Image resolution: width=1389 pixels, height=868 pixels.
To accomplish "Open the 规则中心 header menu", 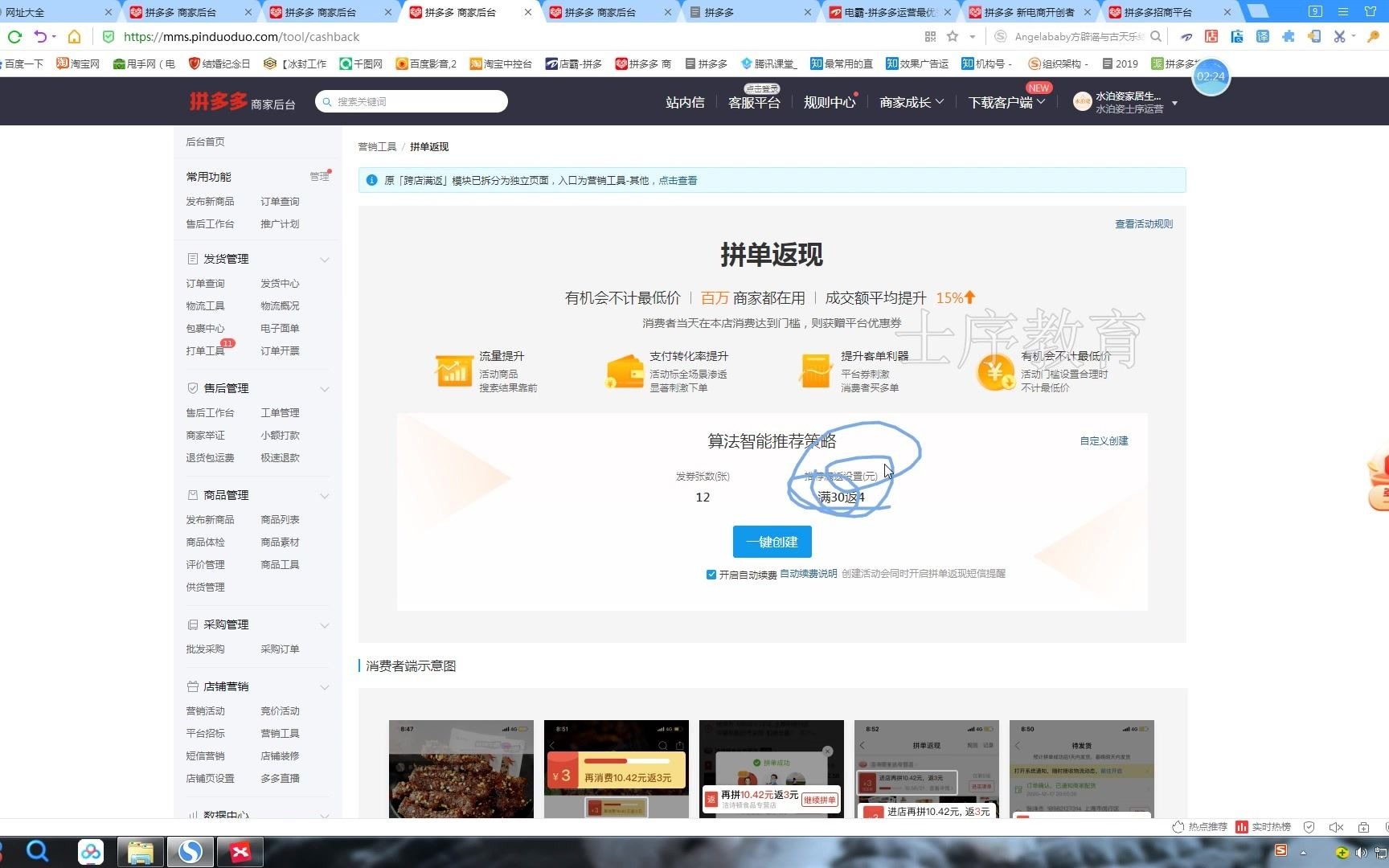I will [x=830, y=102].
